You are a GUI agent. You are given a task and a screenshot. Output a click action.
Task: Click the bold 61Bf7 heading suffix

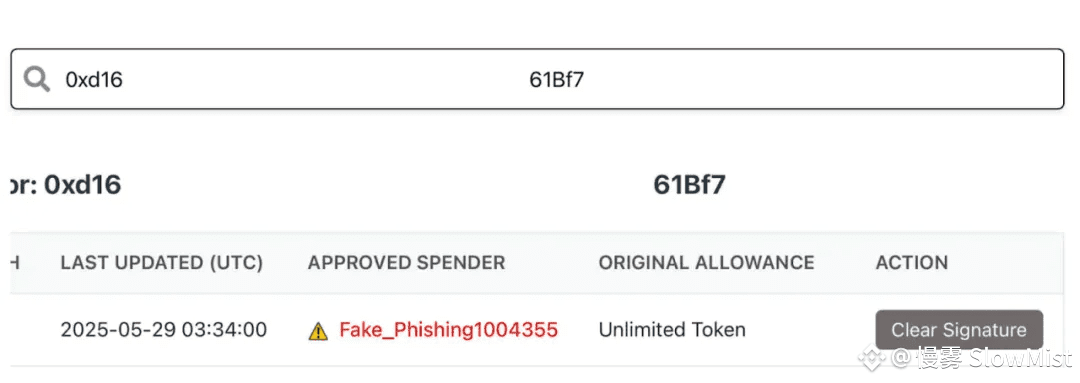[x=689, y=185]
